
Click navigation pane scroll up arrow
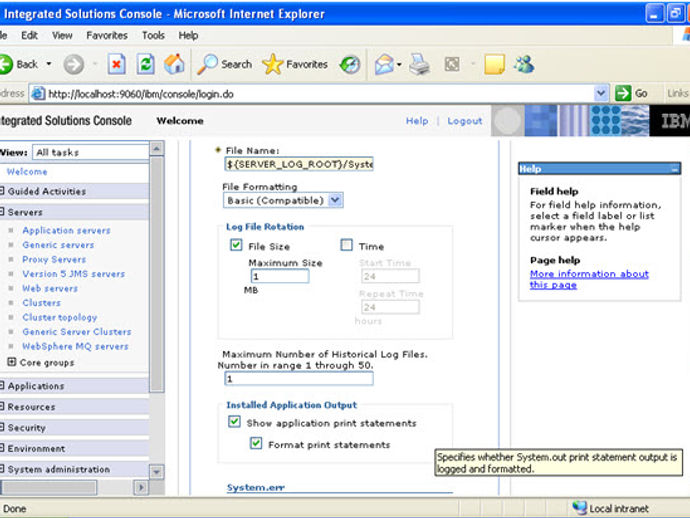pyautogui.click(x=157, y=148)
